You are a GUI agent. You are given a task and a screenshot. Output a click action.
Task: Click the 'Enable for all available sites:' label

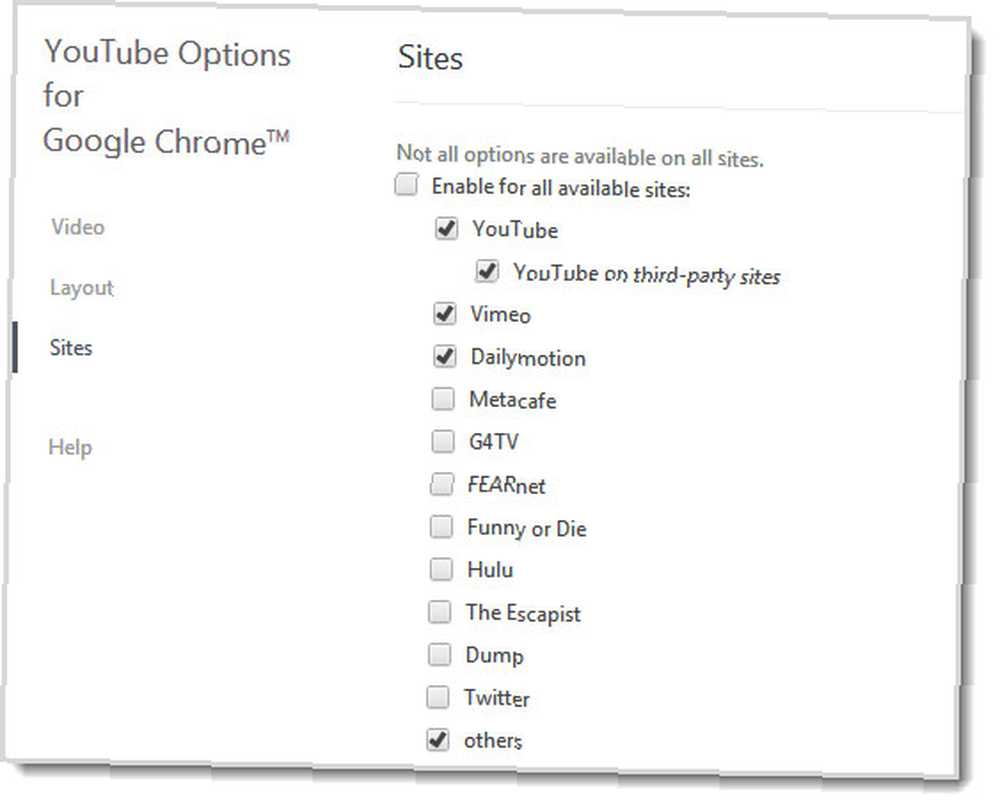(561, 188)
